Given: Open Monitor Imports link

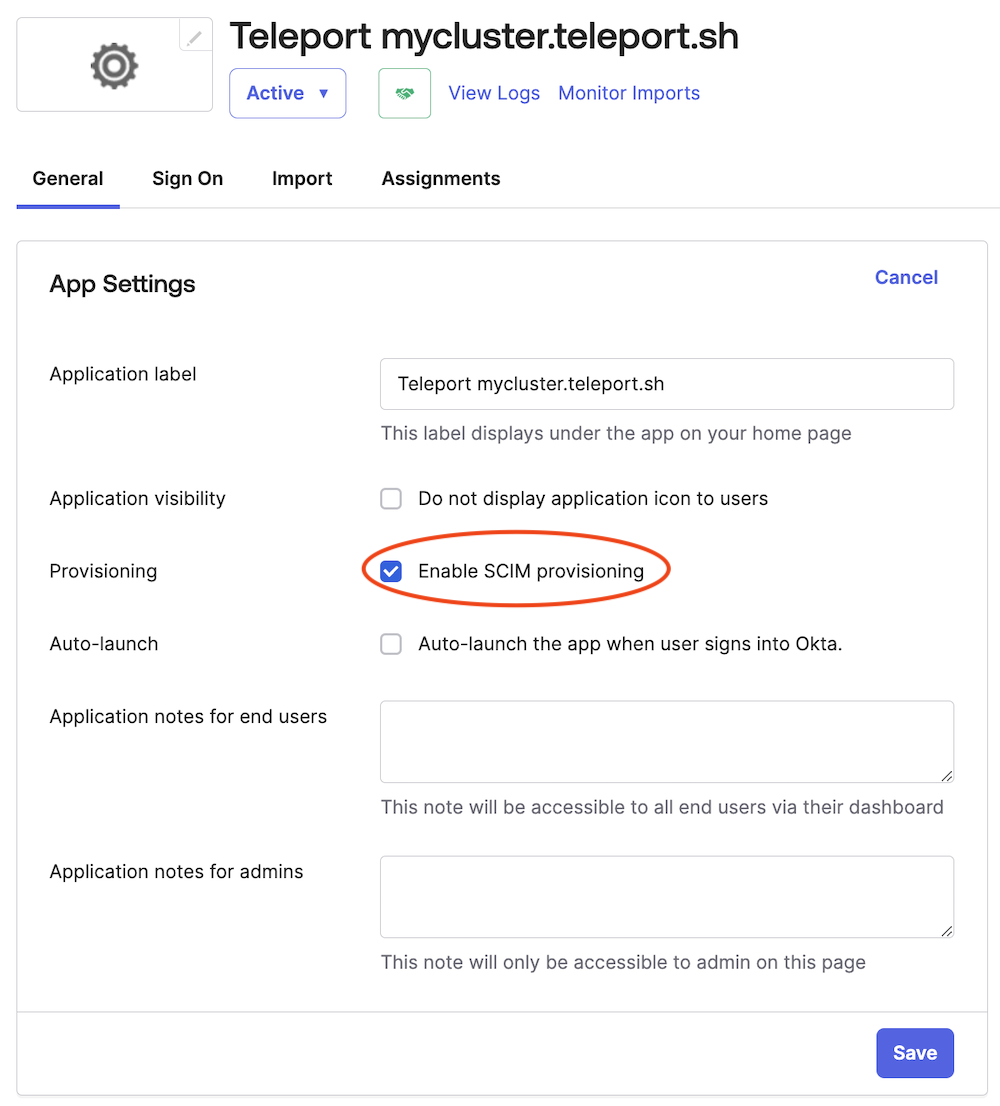Looking at the screenshot, I should coord(629,93).
